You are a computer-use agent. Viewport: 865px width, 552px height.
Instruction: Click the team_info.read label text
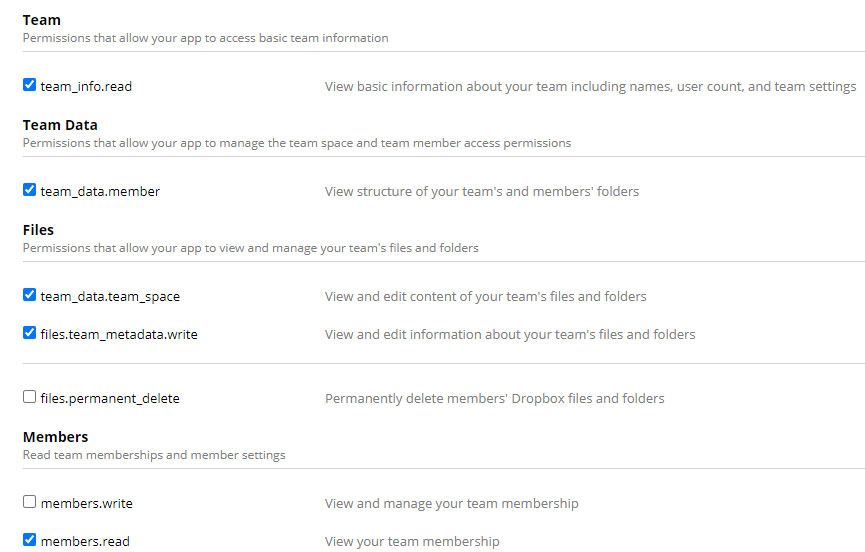[x=86, y=87]
